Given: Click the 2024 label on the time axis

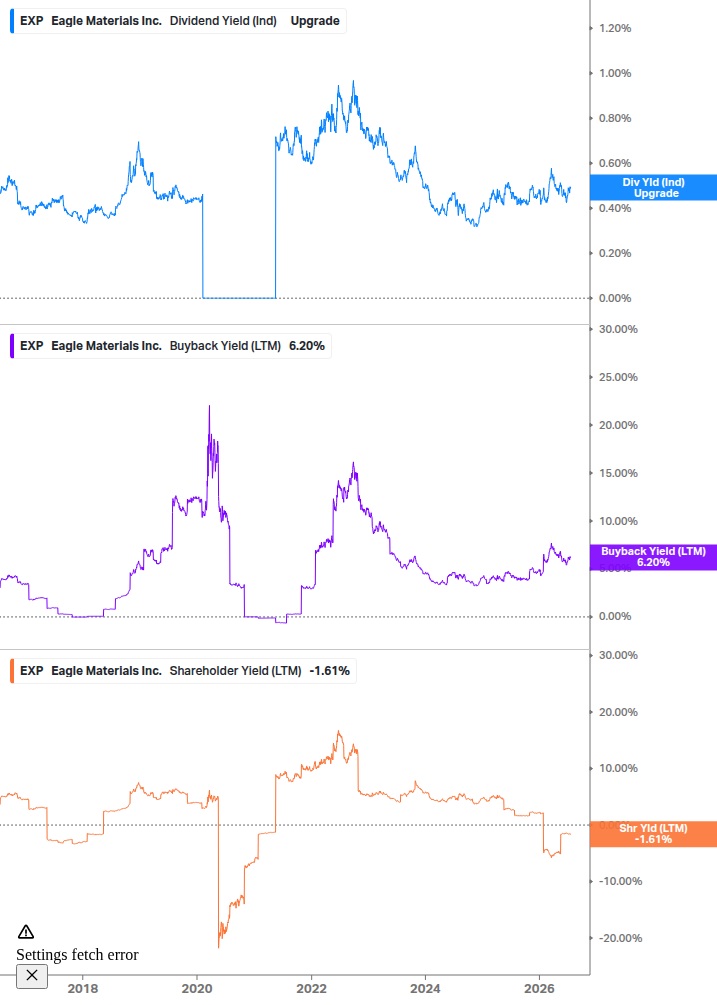Looking at the screenshot, I should coord(425,988).
